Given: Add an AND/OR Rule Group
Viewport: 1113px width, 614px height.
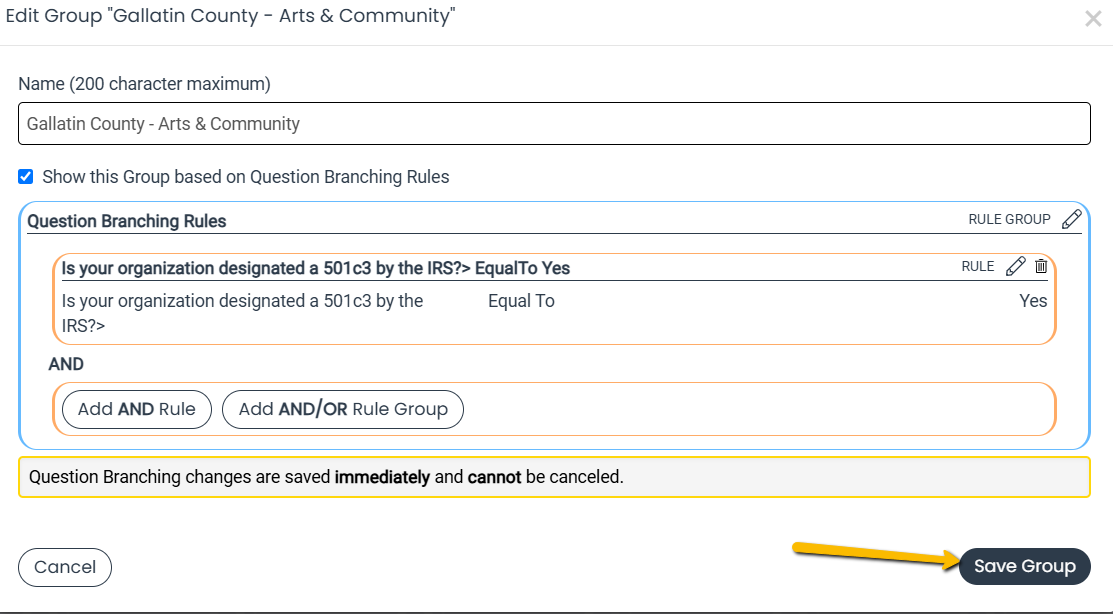Looking at the screenshot, I should (x=343, y=410).
